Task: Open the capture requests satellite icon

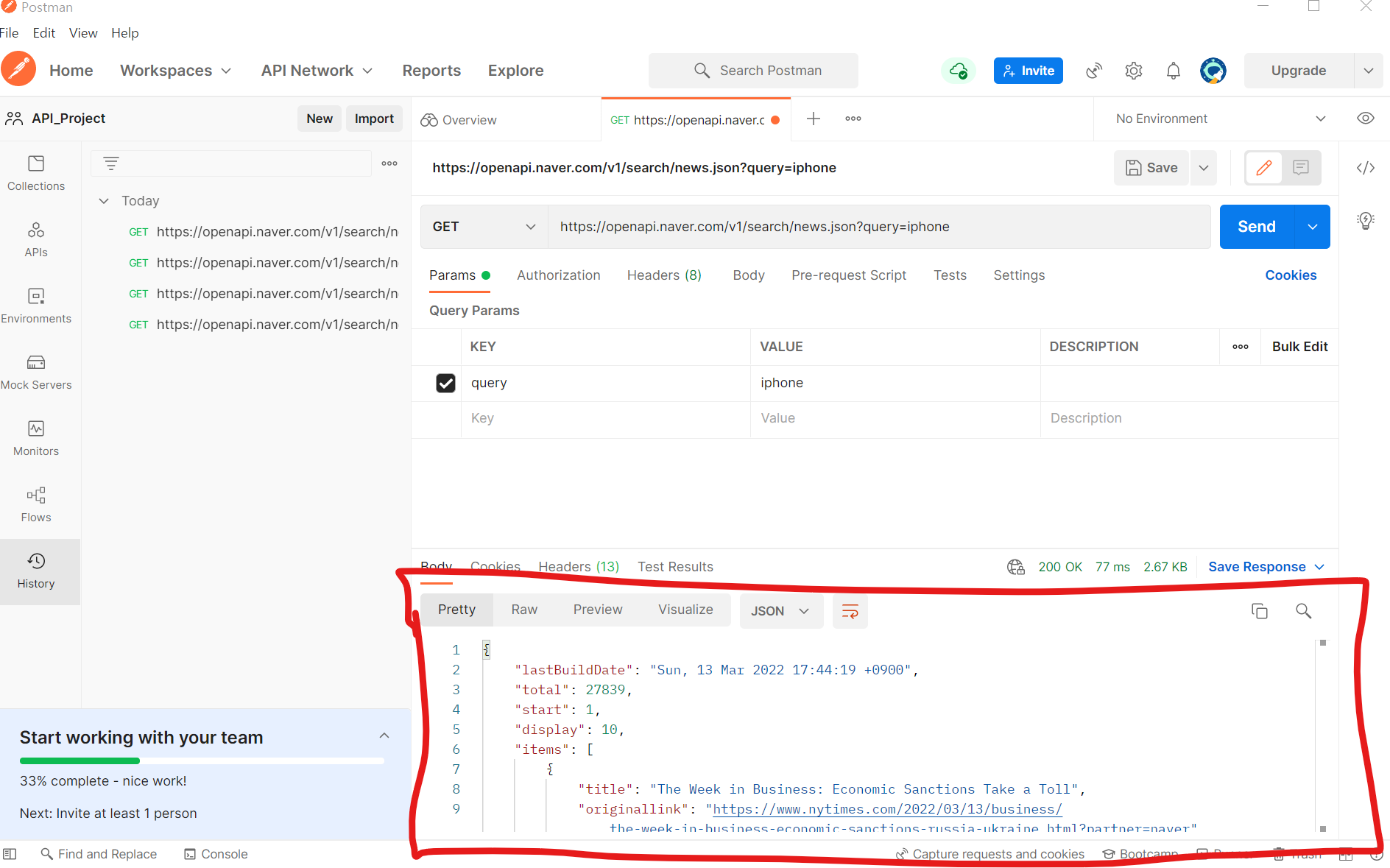Action: (x=1094, y=71)
